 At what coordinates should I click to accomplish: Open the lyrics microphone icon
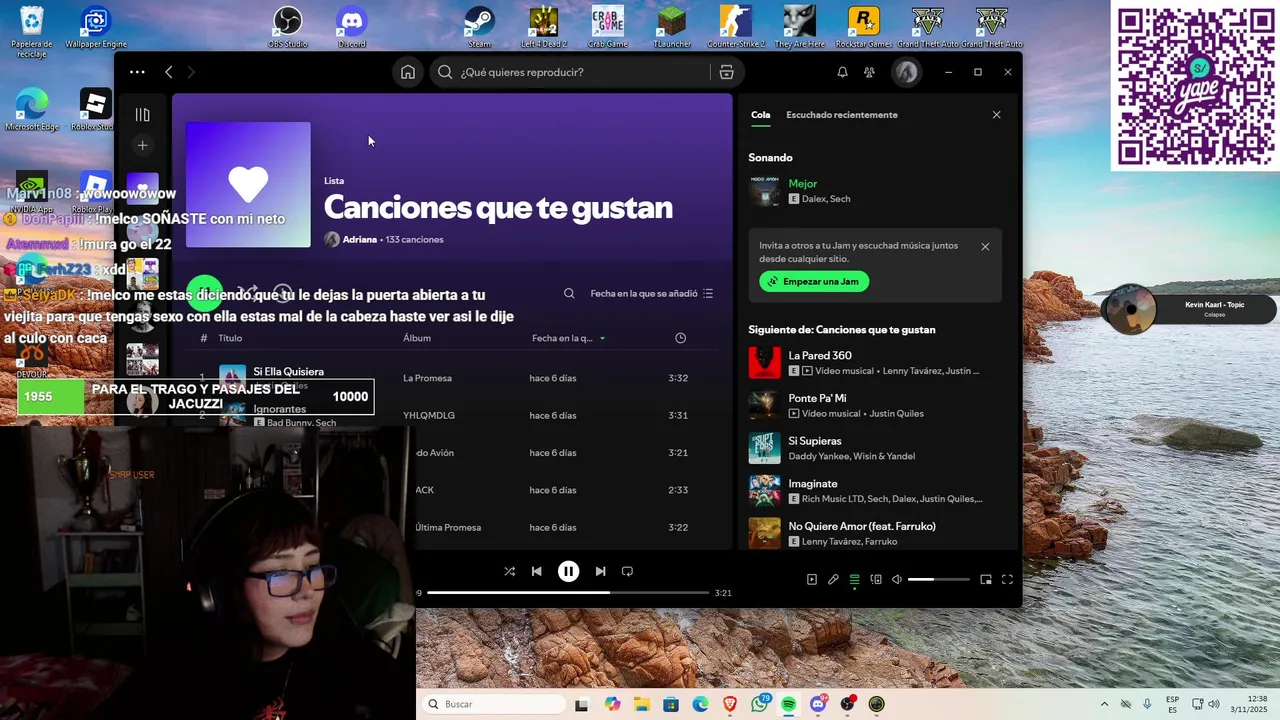coord(833,579)
